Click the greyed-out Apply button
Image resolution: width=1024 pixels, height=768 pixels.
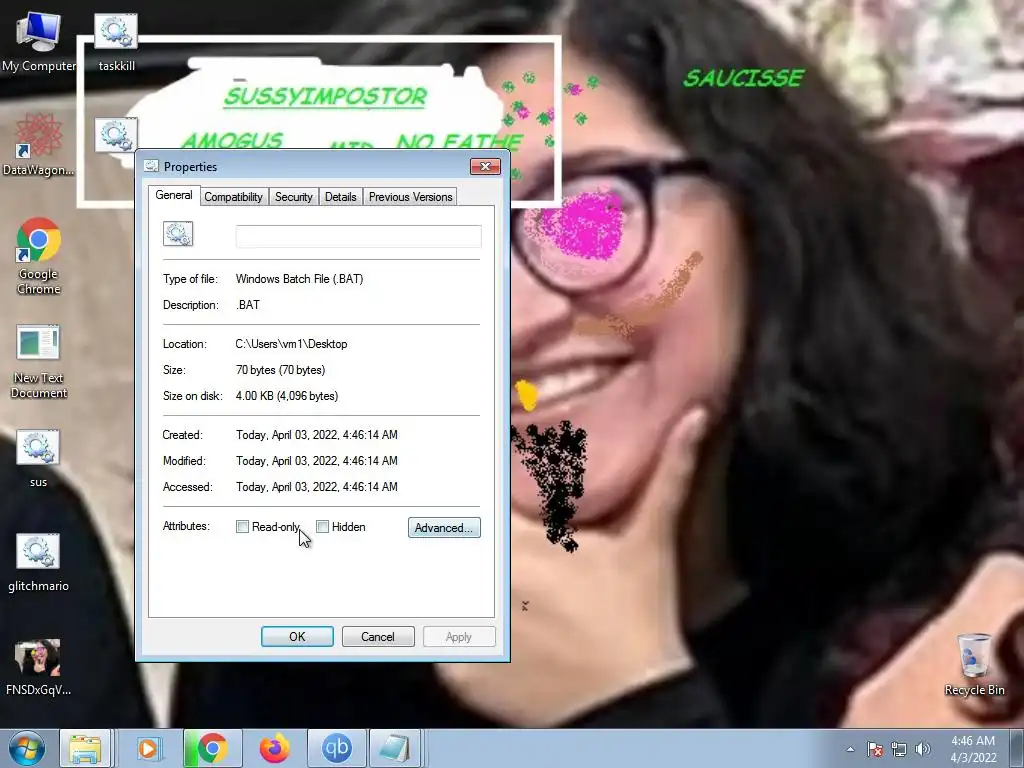point(459,637)
